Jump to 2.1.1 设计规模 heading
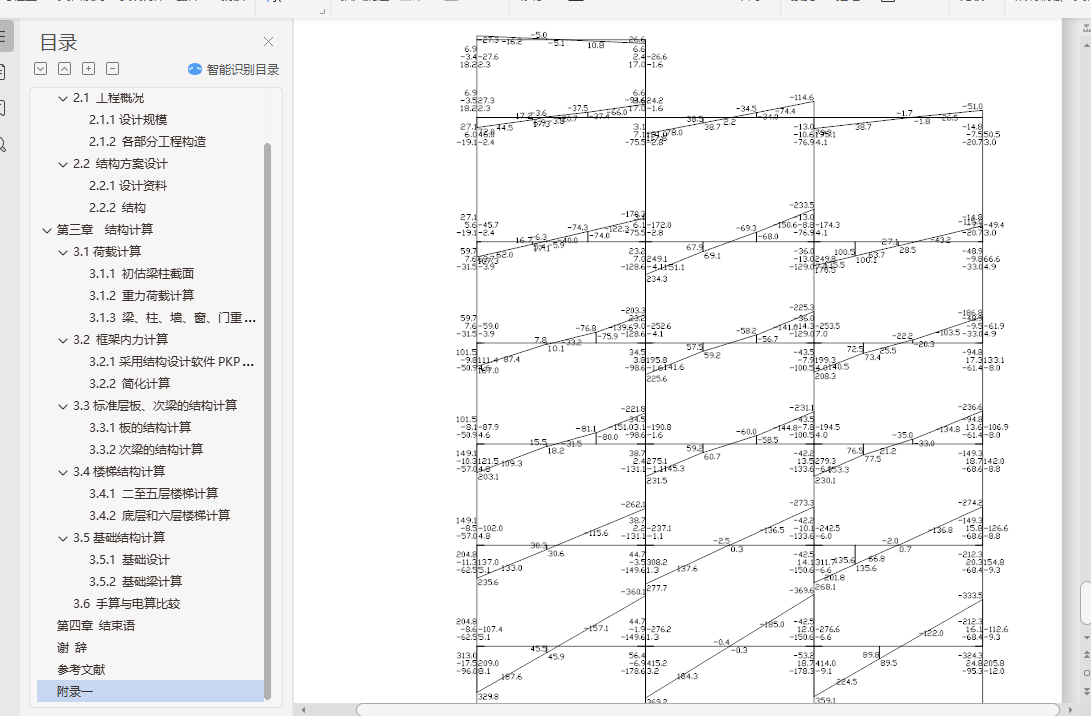1091x716 pixels. (x=128, y=120)
